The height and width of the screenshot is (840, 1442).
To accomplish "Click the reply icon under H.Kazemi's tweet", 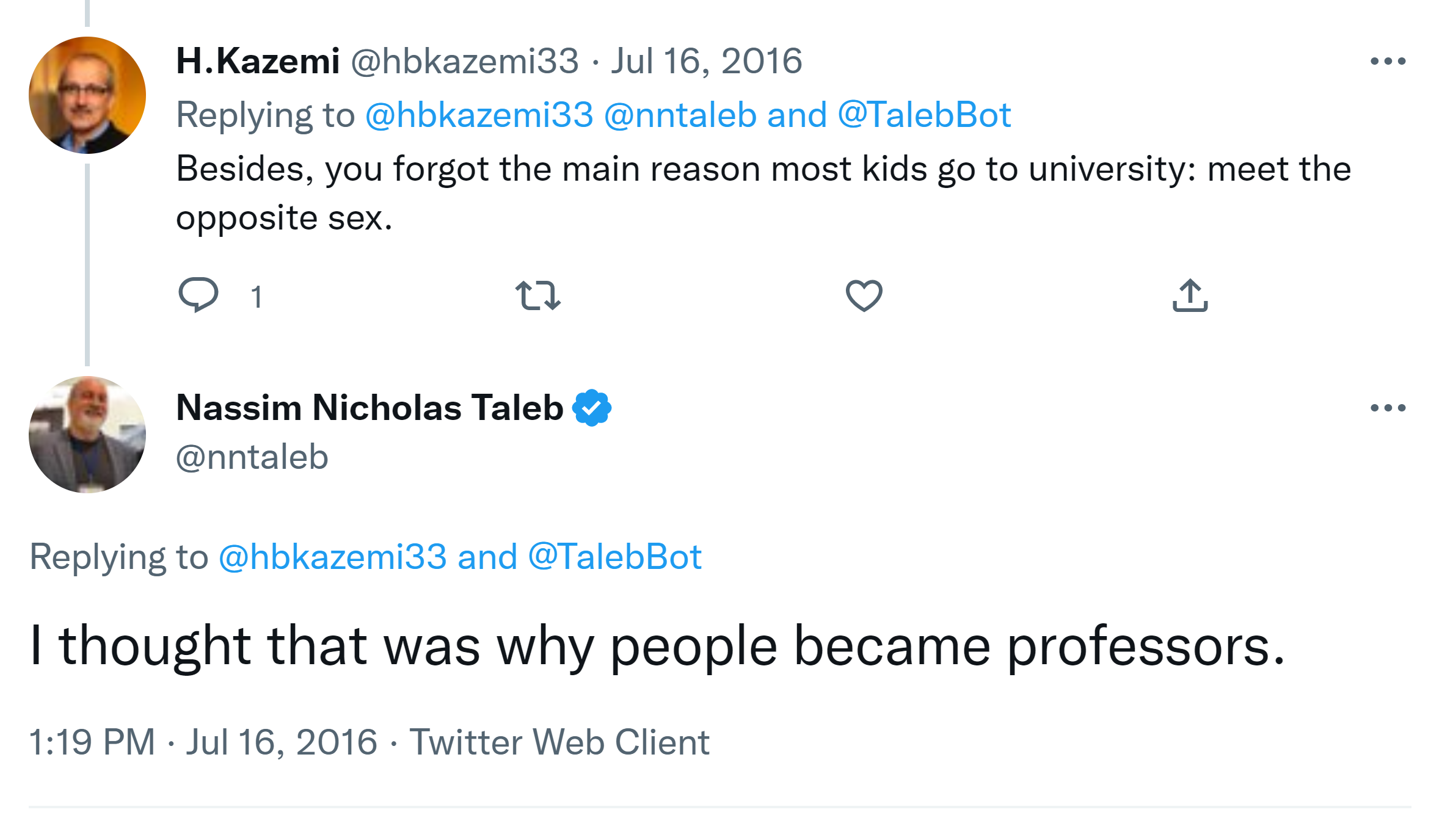I will (198, 295).
